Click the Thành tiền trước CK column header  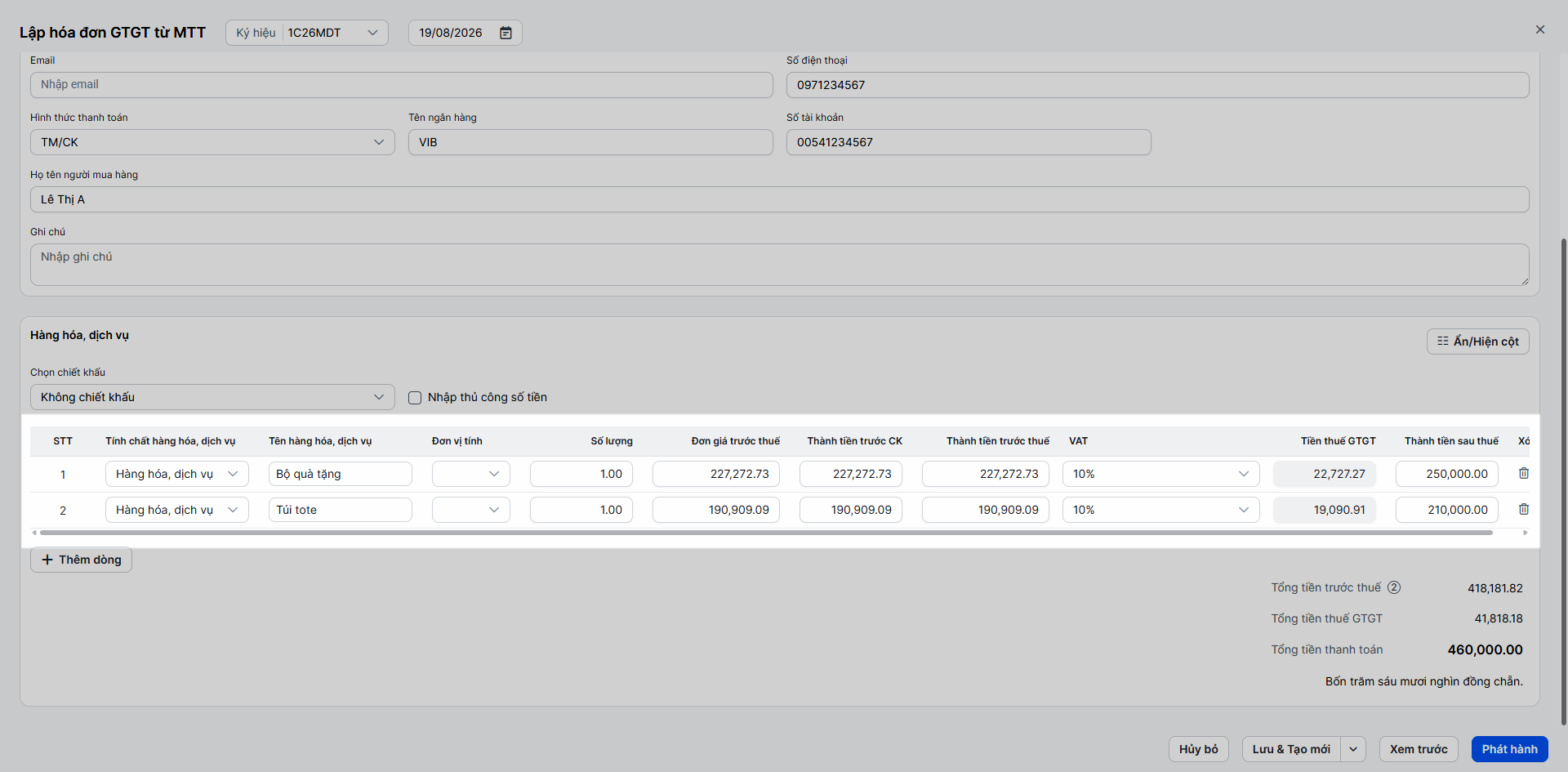(854, 441)
